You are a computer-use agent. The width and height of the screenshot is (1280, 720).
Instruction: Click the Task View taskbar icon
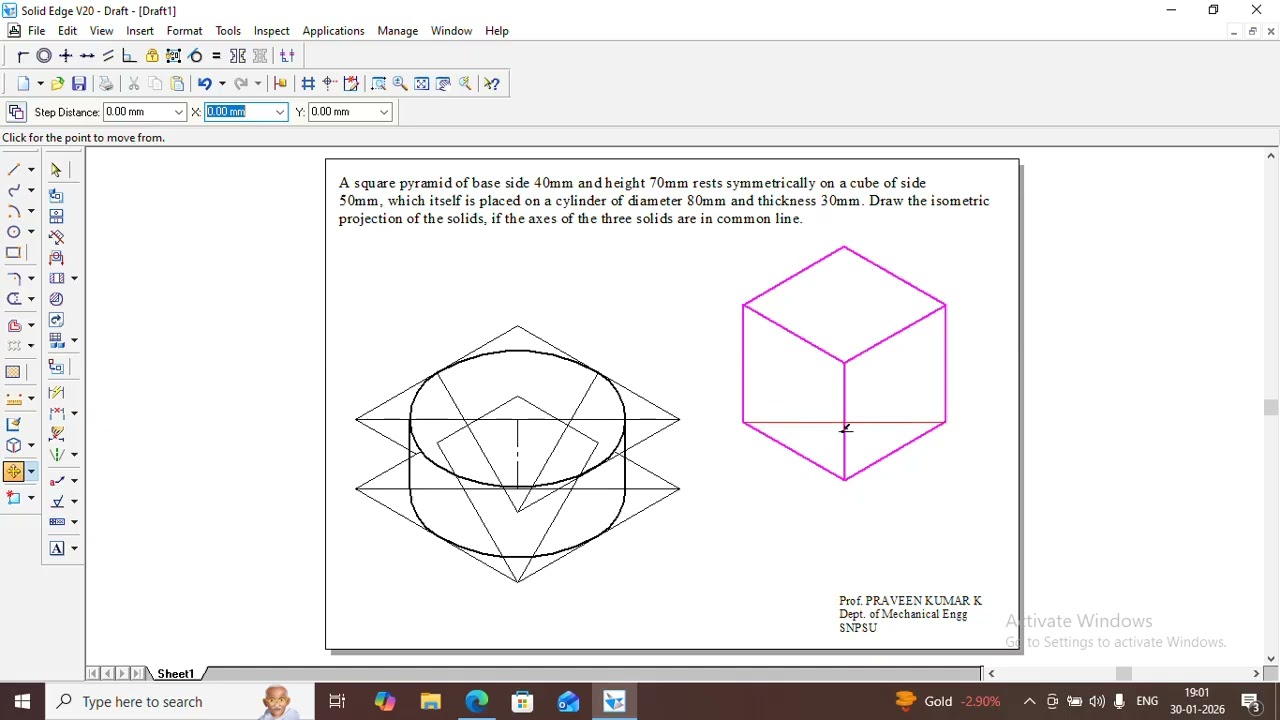pos(337,702)
